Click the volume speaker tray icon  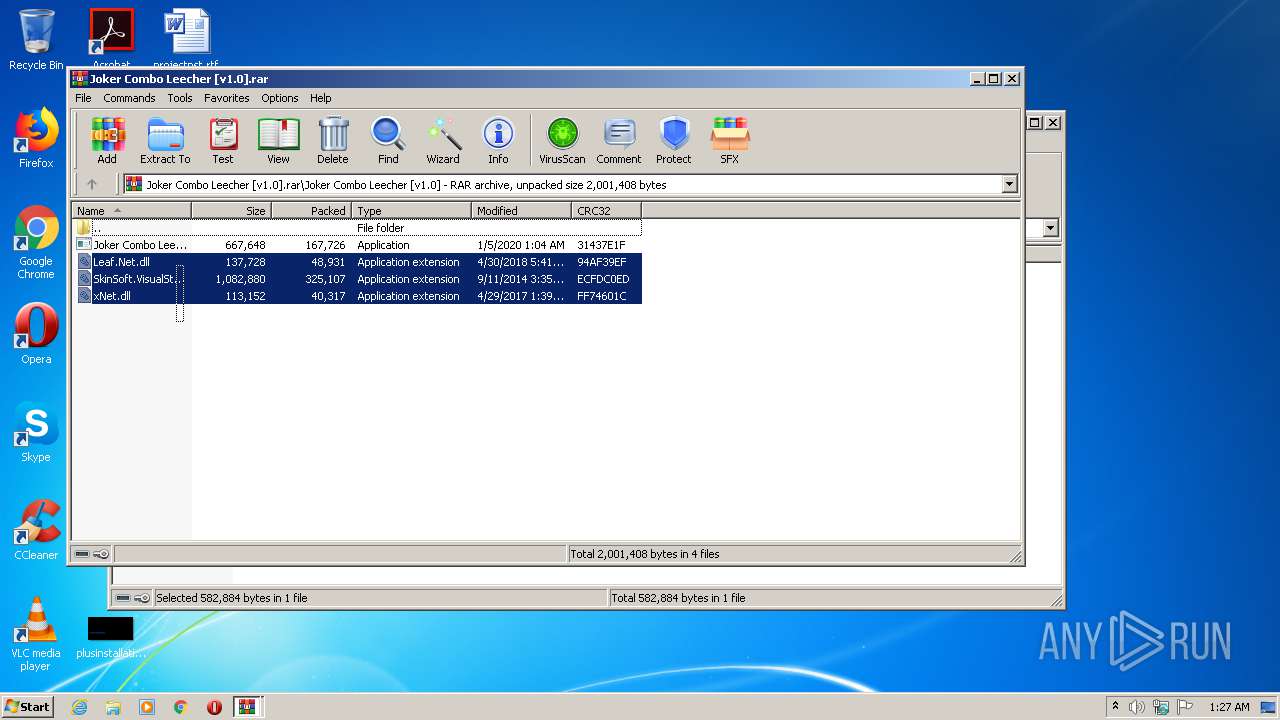[x=1137, y=707]
